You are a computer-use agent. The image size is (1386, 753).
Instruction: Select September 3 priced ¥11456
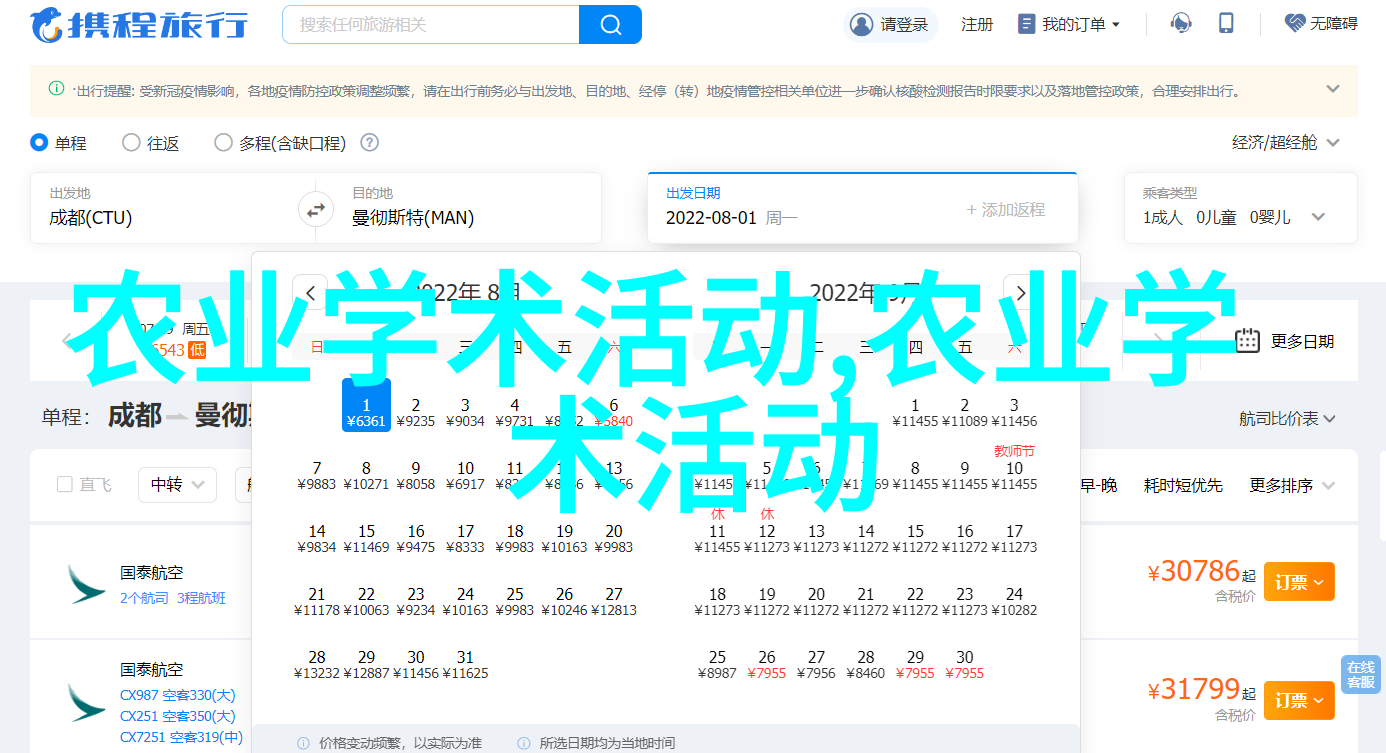(x=1014, y=413)
